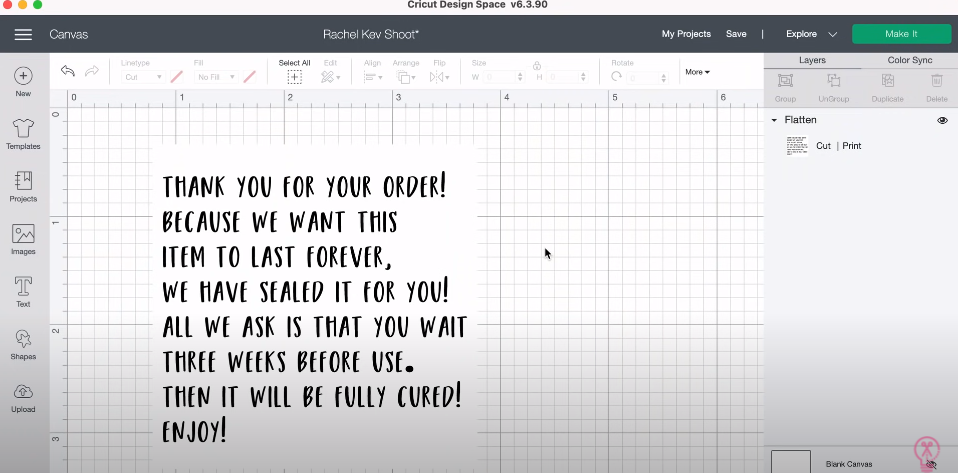Click the New project icon
This screenshot has height=473, width=958.
click(23, 76)
